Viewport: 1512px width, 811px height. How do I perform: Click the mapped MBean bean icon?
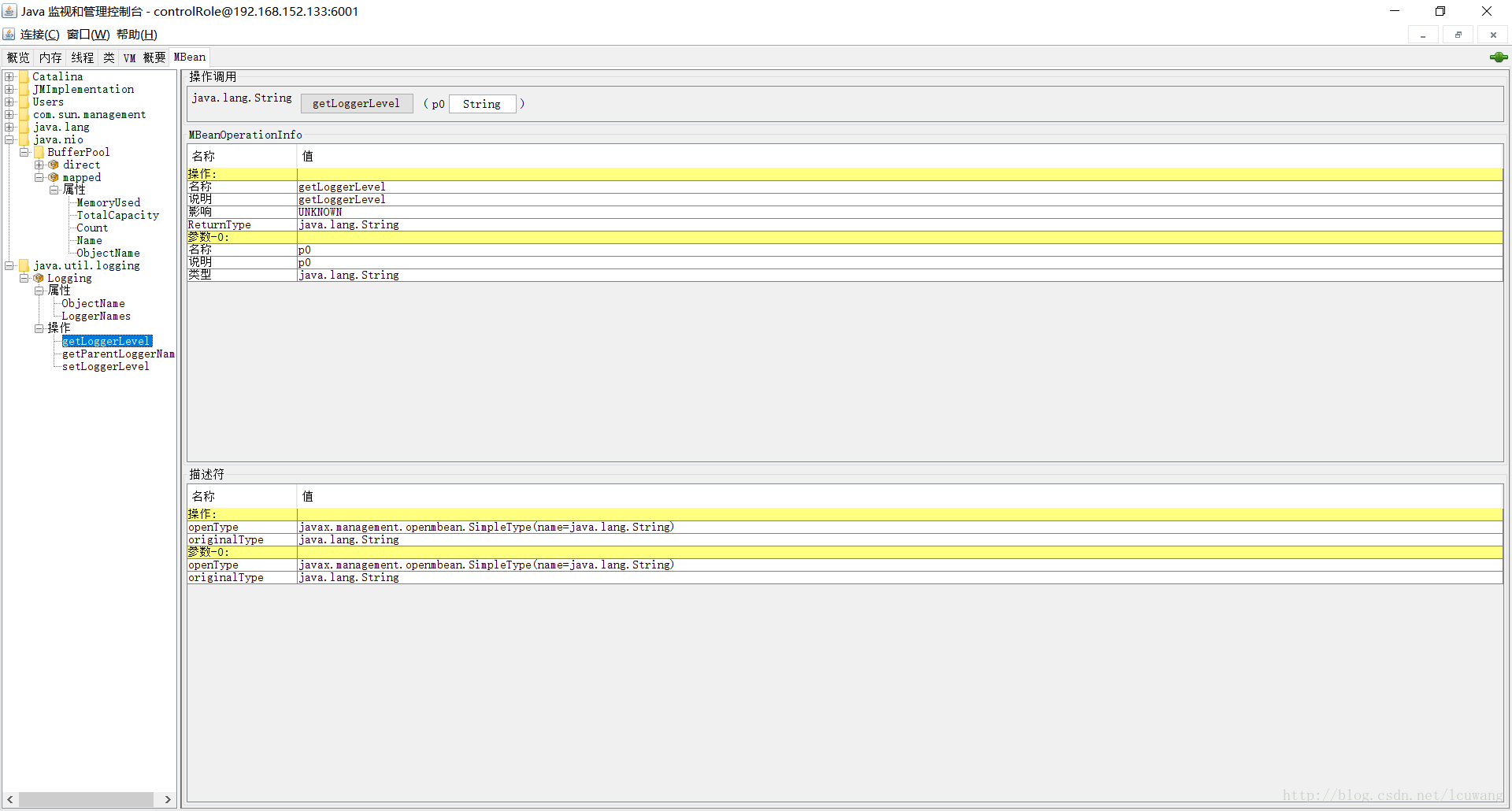click(x=54, y=177)
